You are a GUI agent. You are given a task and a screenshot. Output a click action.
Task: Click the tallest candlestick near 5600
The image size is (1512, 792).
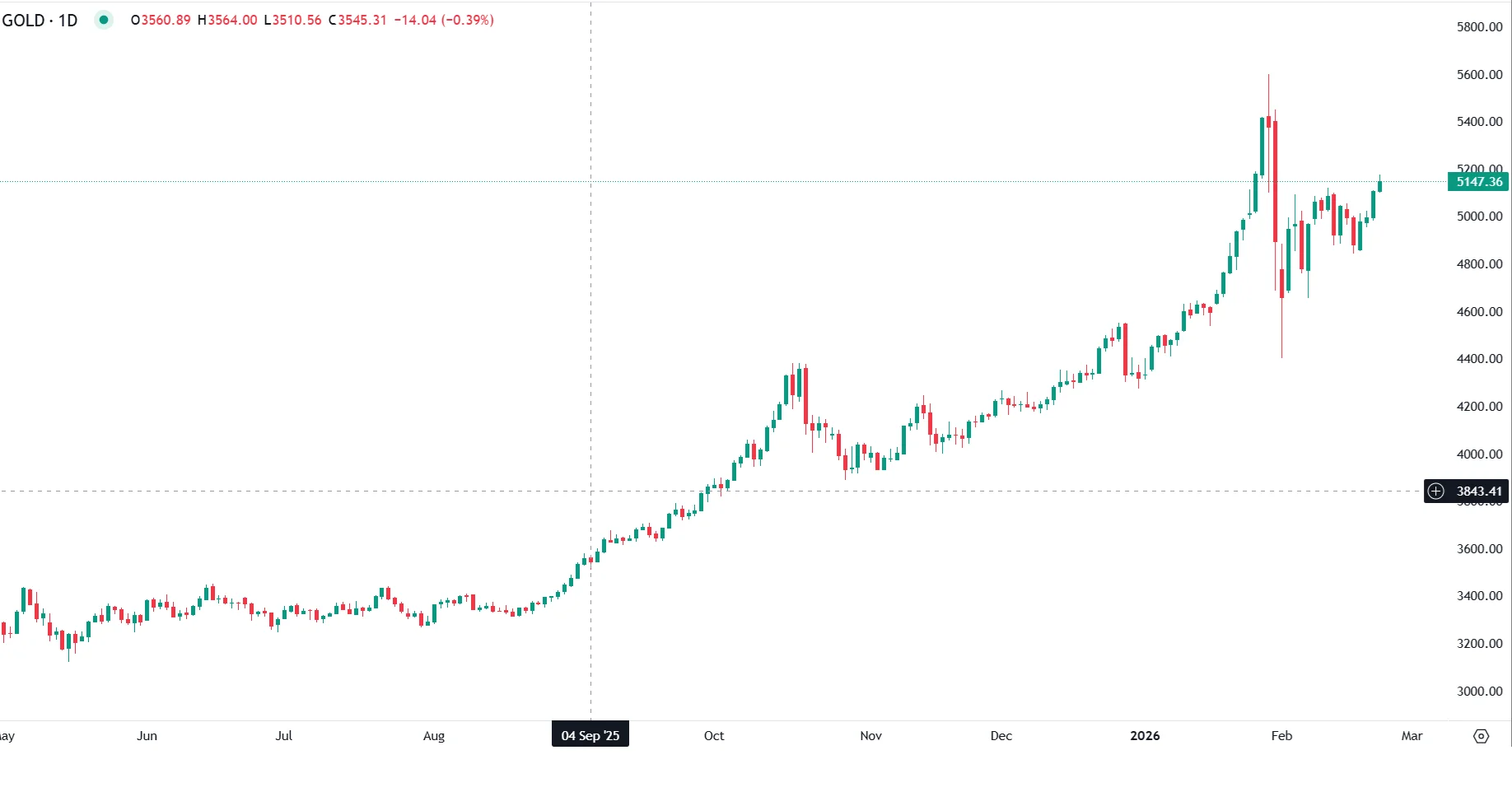1269,123
